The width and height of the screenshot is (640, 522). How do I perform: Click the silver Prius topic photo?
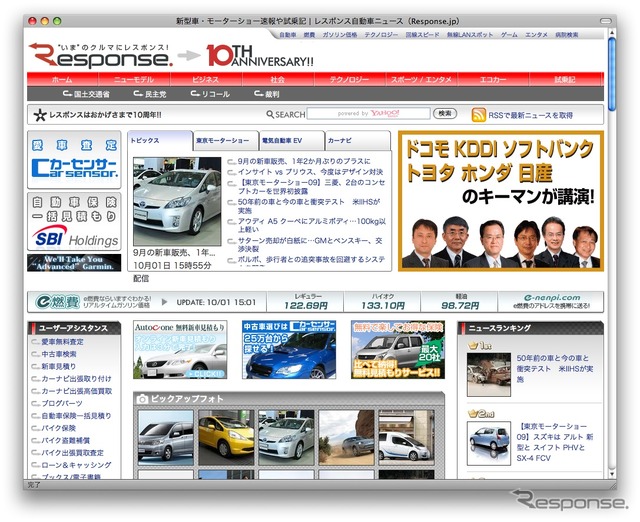tap(177, 201)
